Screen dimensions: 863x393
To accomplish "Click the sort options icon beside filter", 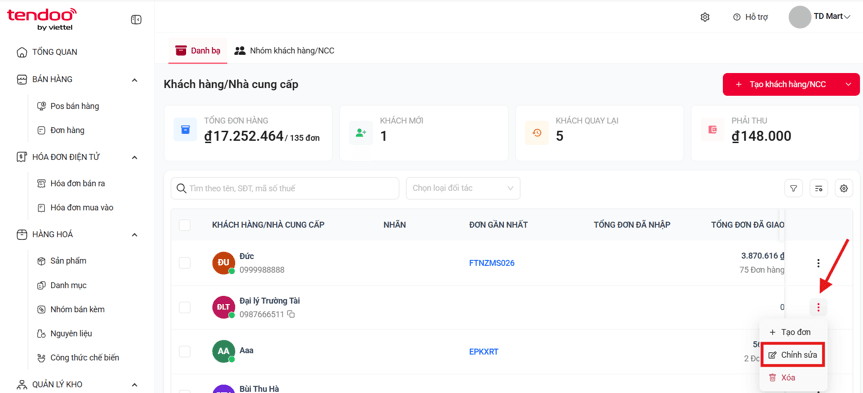I will pyautogui.click(x=818, y=188).
